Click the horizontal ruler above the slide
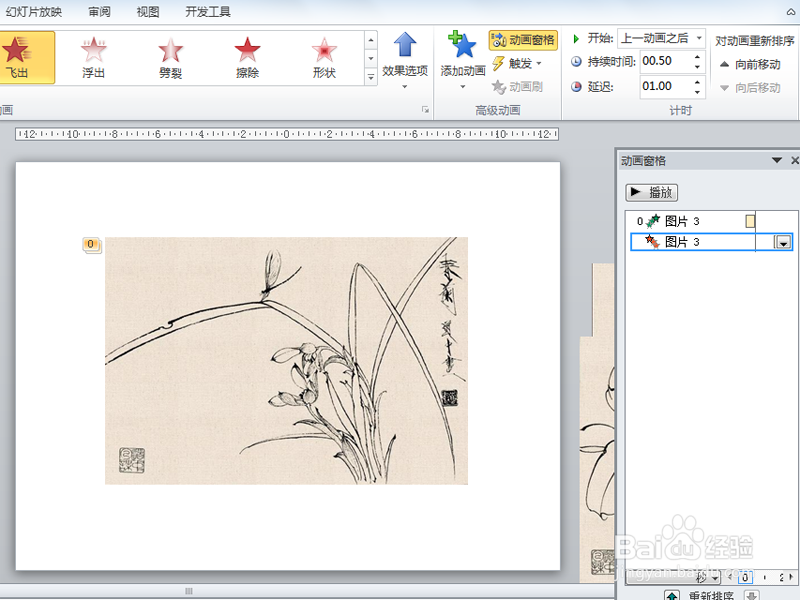Screen dimensions: 800x600 click(x=287, y=134)
